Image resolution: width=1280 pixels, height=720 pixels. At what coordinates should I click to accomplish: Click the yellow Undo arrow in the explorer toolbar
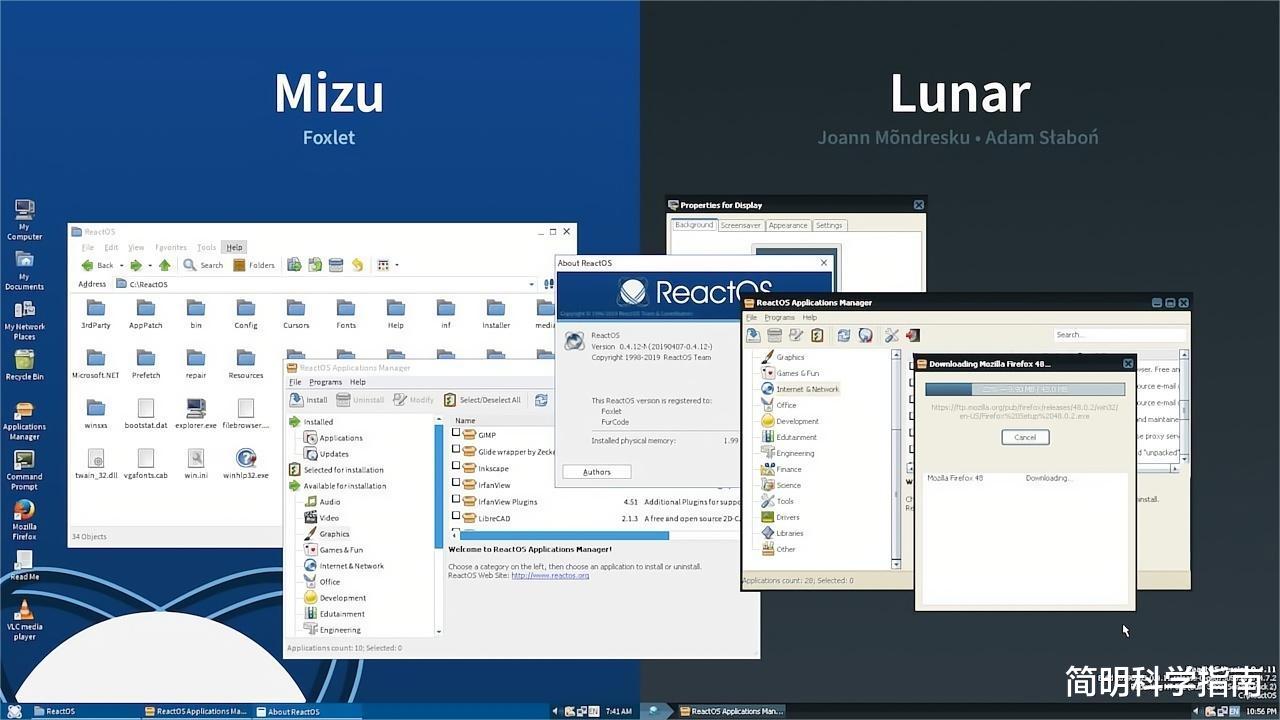click(x=357, y=265)
